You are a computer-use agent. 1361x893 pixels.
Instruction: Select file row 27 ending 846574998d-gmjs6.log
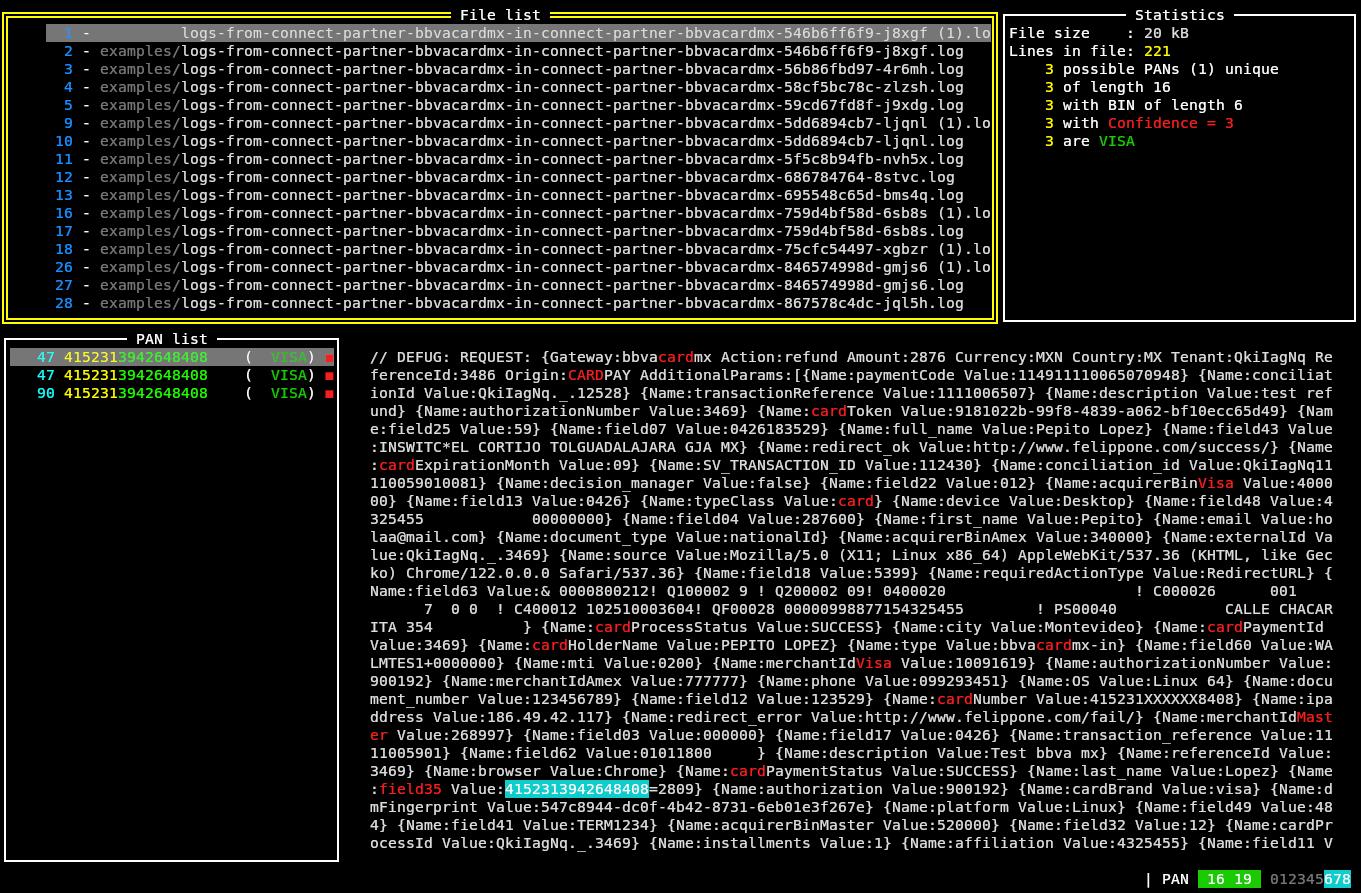(518, 285)
